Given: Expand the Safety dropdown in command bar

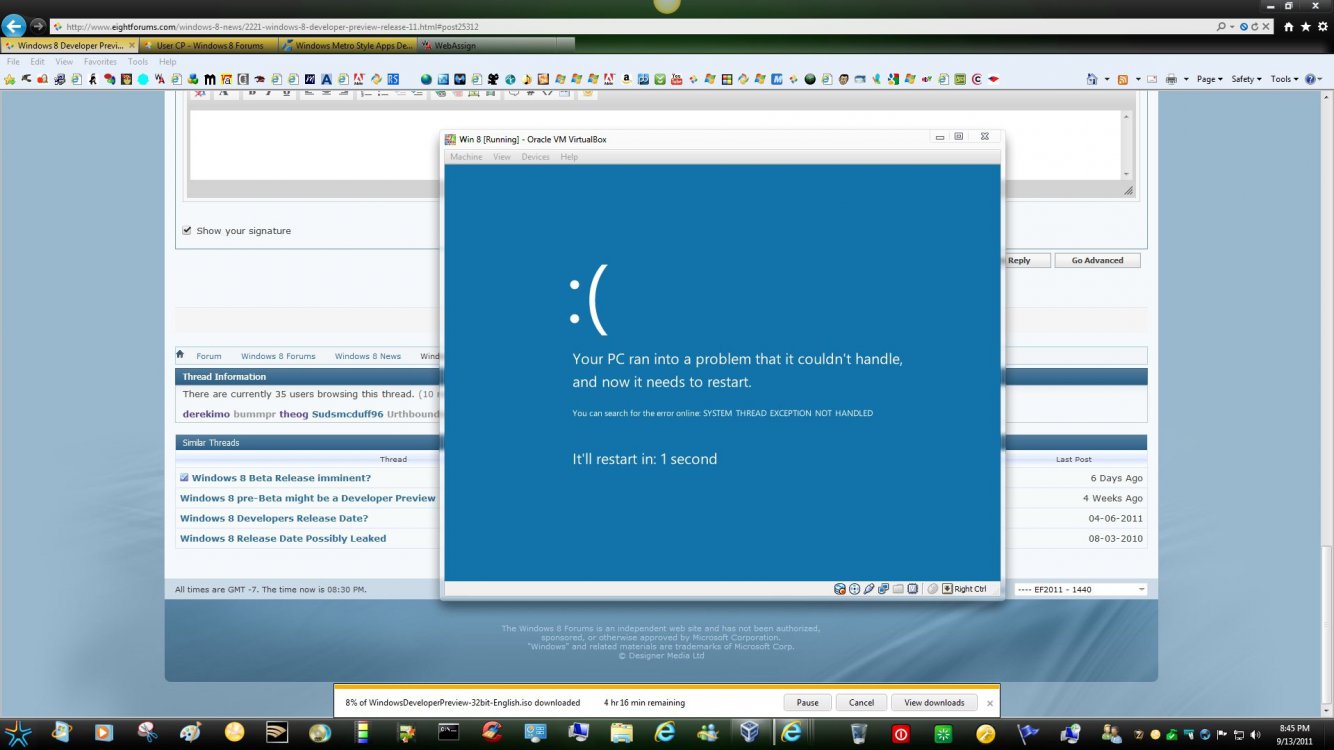Looking at the screenshot, I should click(x=1245, y=79).
